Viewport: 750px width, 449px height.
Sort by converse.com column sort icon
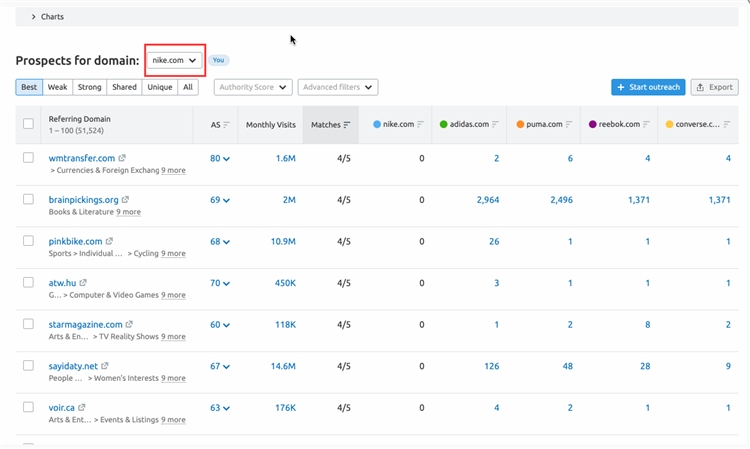tap(727, 124)
